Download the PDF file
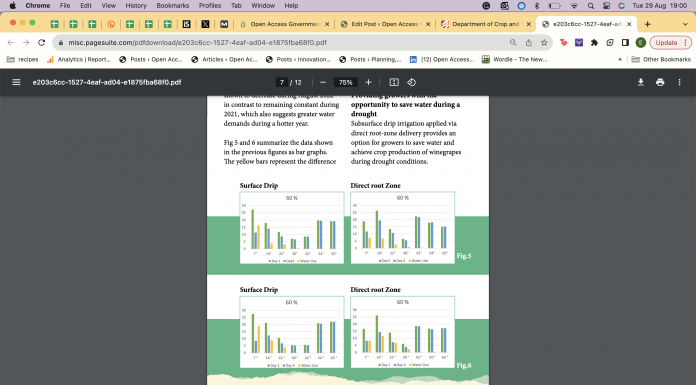Viewport: 696px width, 385px height. click(x=641, y=82)
